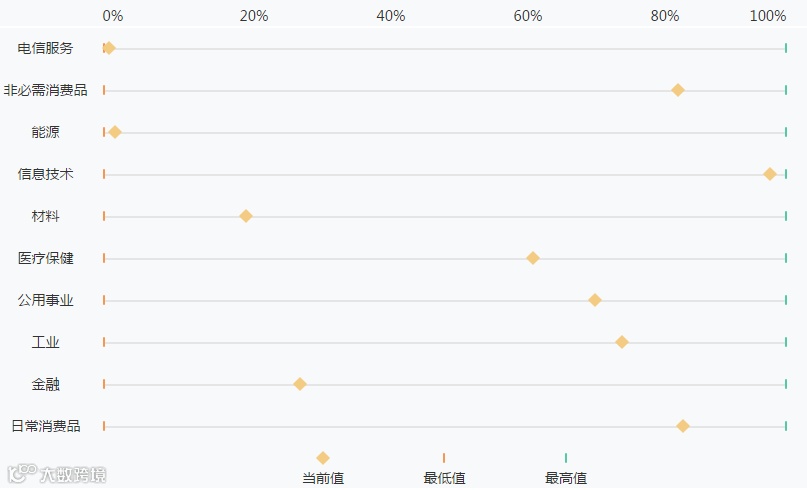
Task: Click the 能源 diamond marker
Action: (x=115, y=132)
